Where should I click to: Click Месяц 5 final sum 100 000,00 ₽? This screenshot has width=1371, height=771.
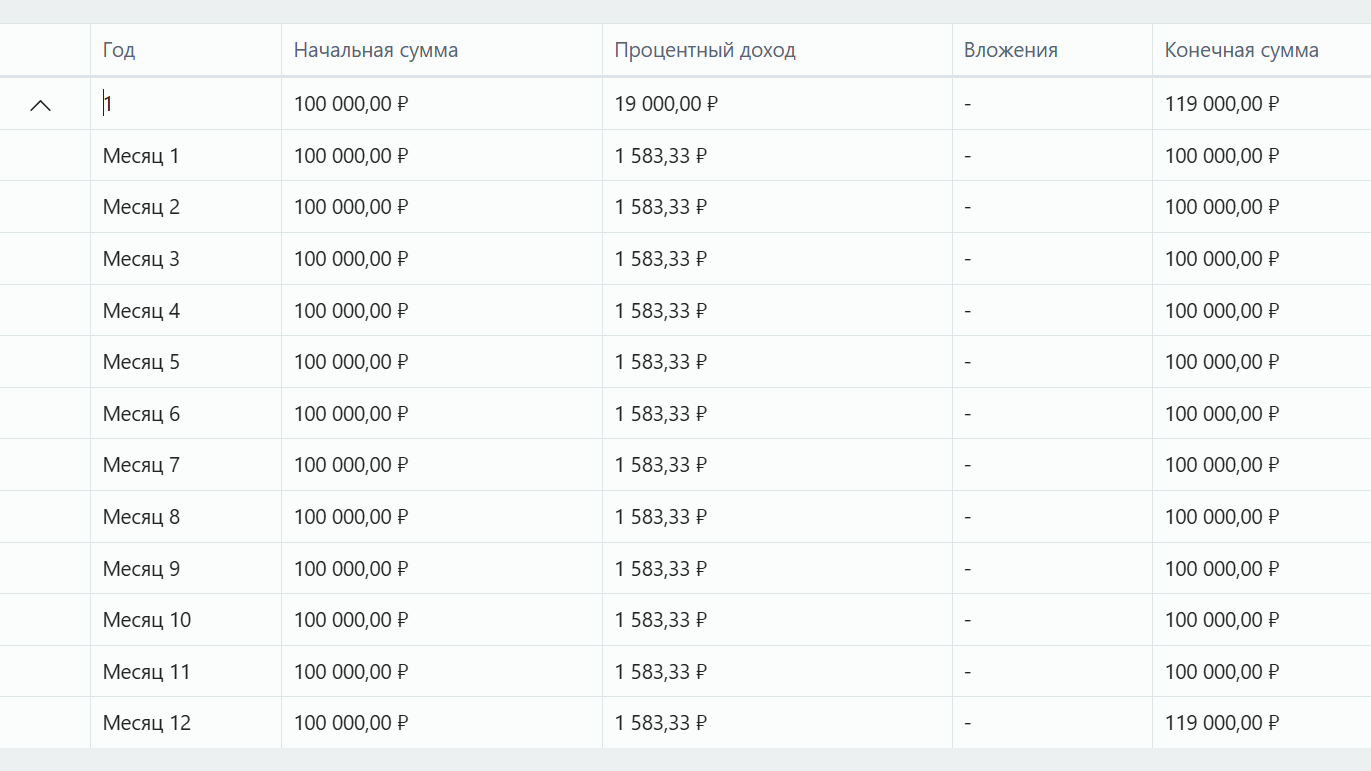tap(1223, 362)
